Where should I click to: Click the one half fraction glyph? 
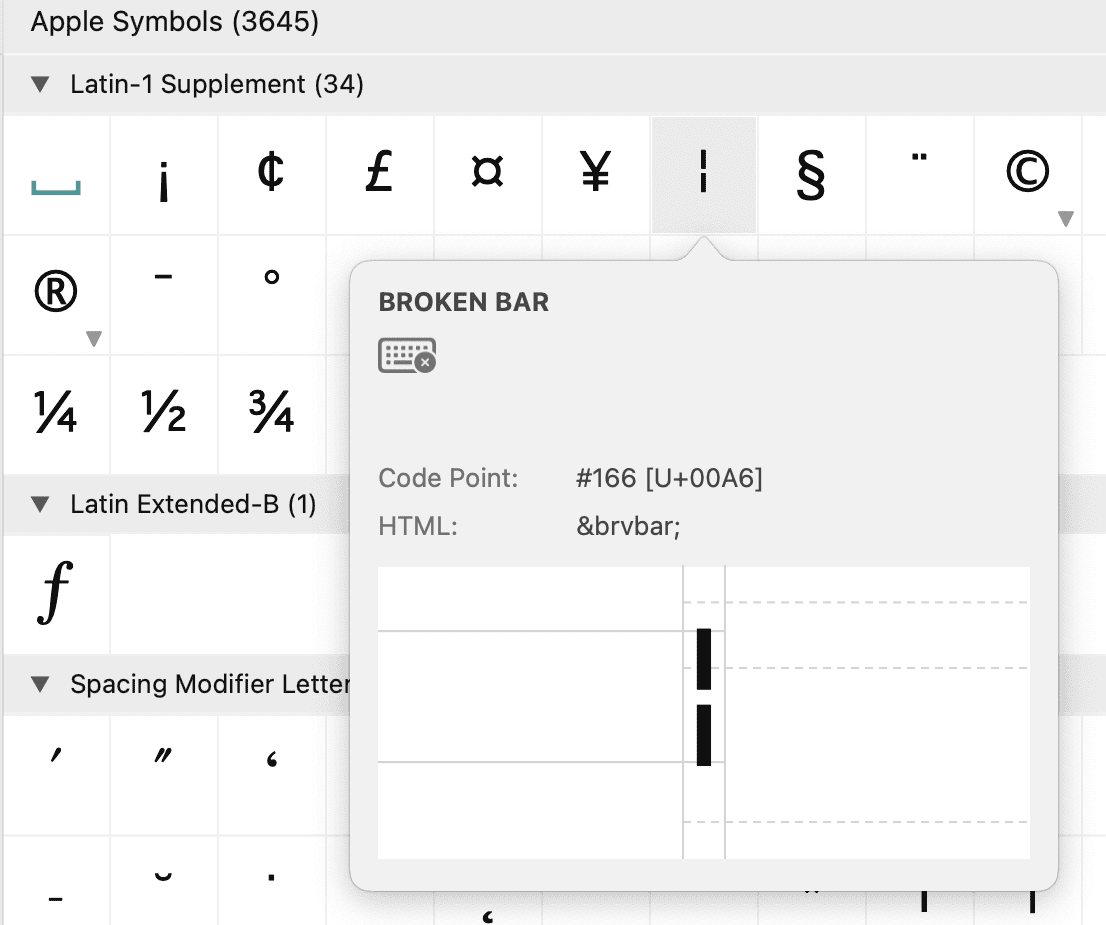(163, 411)
